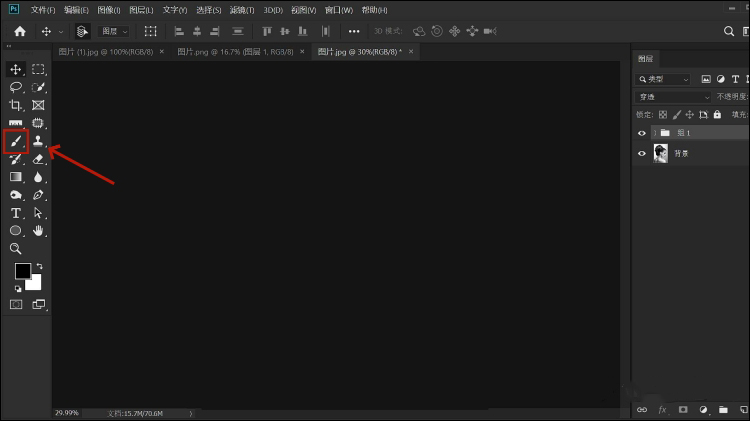Select the Clone Stamp tool
The image size is (750, 421).
(38, 141)
